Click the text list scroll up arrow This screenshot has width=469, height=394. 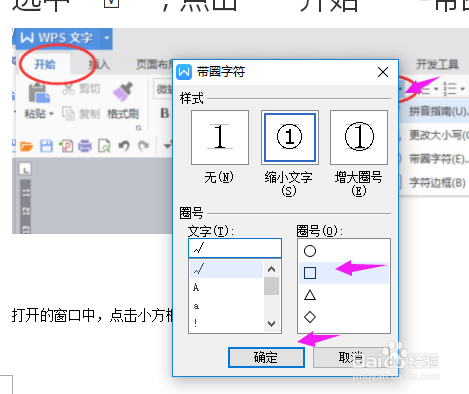click(272, 269)
